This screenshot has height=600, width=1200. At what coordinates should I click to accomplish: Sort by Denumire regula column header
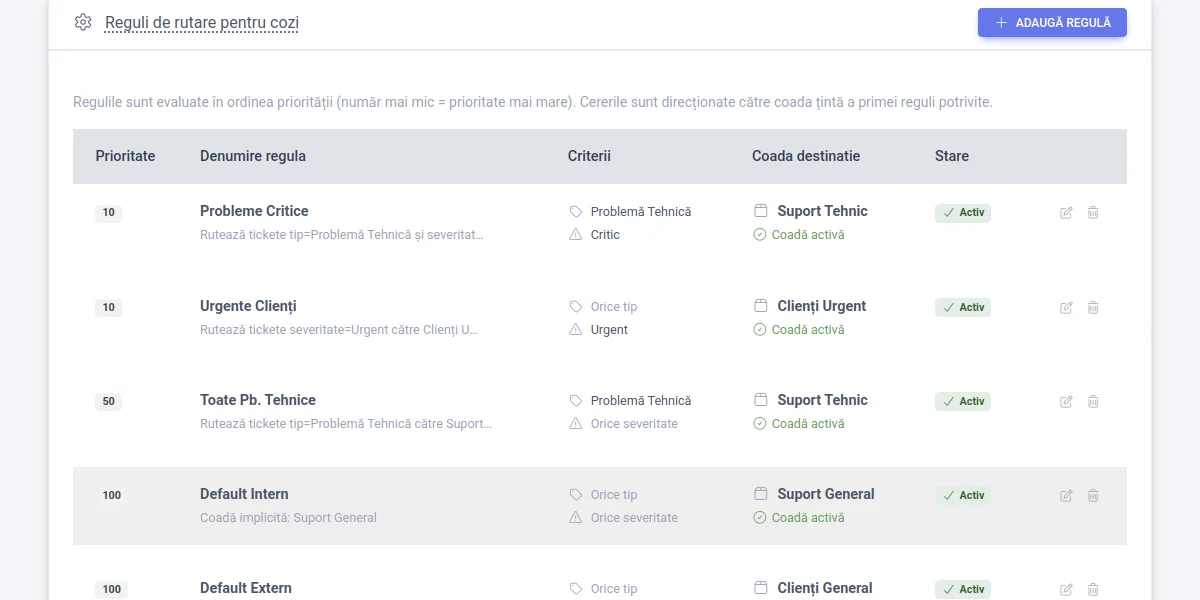(253, 156)
